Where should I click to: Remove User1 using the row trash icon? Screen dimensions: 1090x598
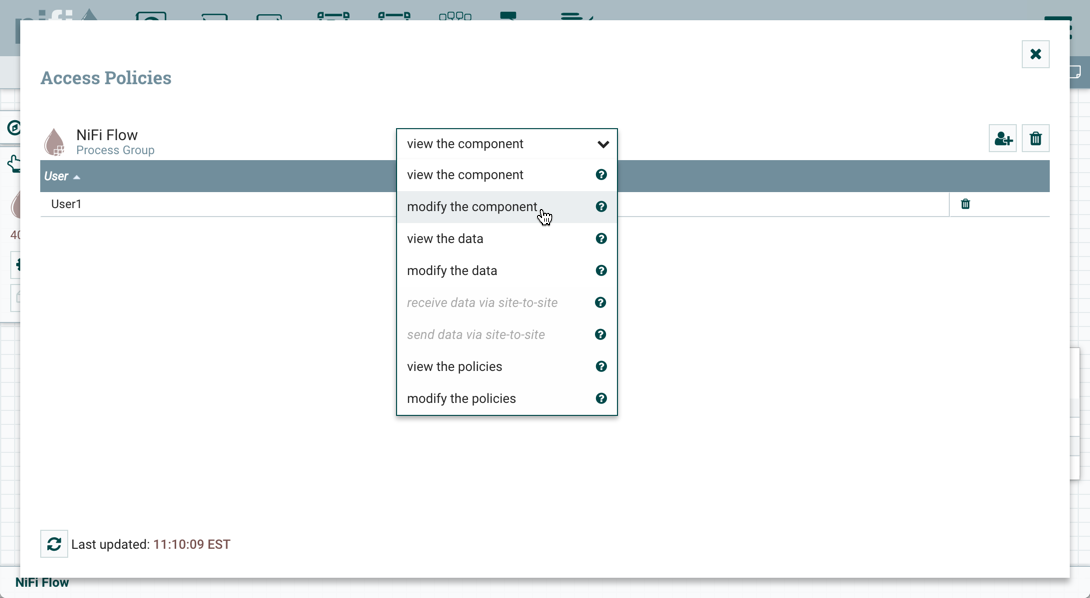pos(965,204)
